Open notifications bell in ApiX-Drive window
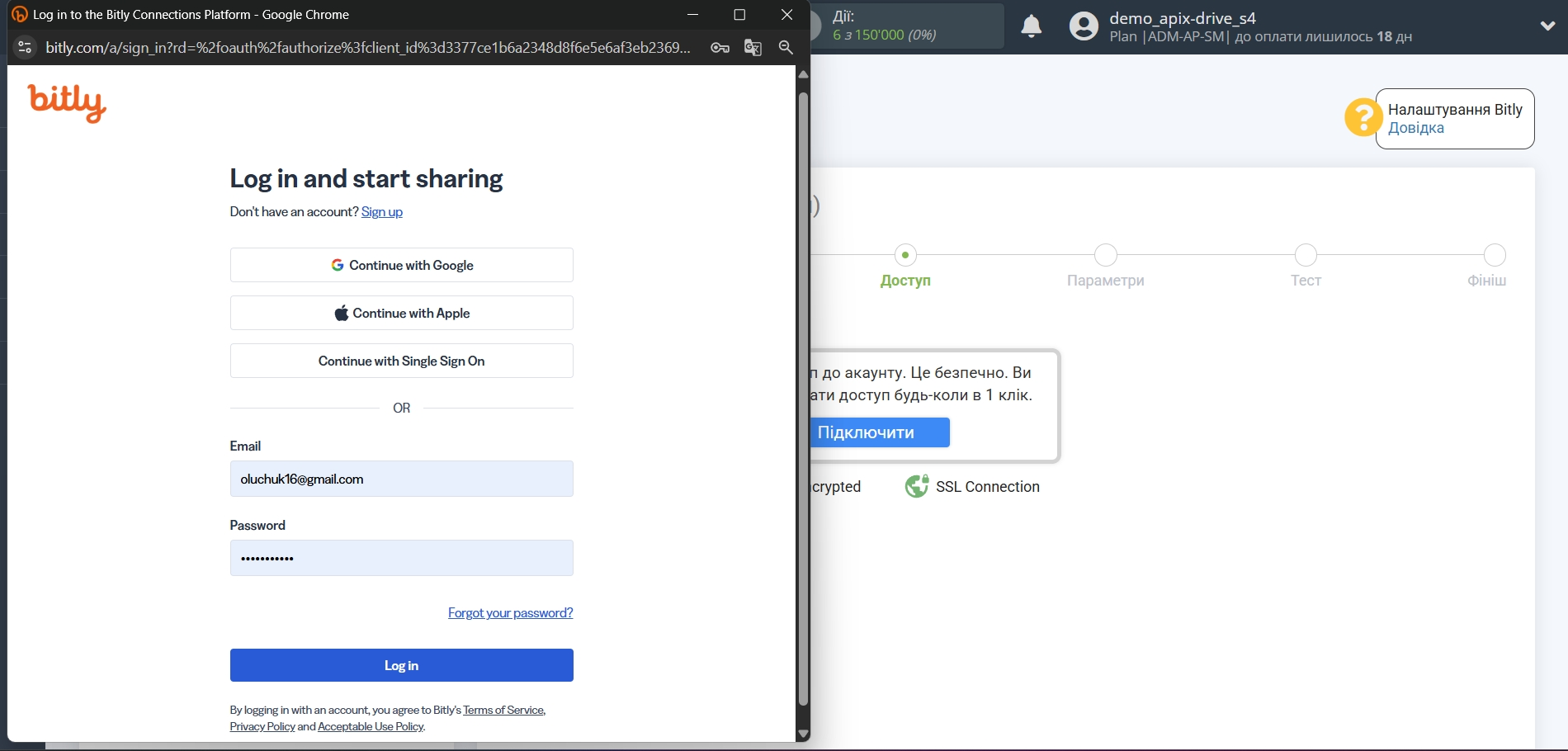 1032,26
